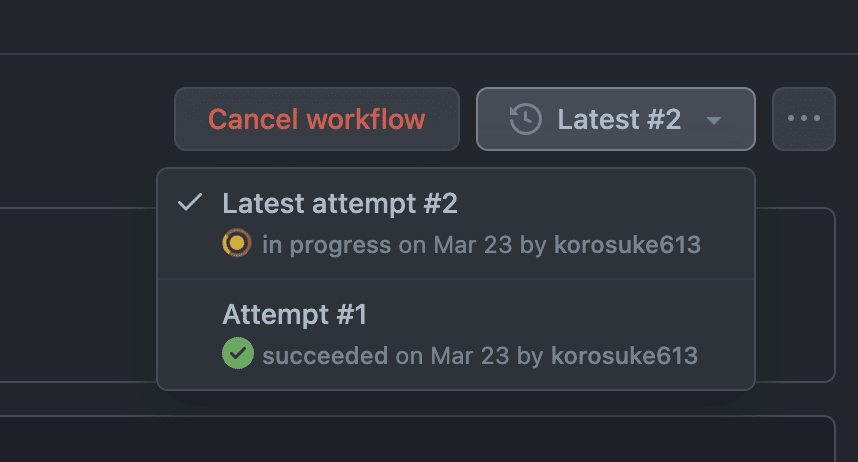The image size is (858, 462).
Task: Click the Cancel workflow button
Action: [317, 119]
